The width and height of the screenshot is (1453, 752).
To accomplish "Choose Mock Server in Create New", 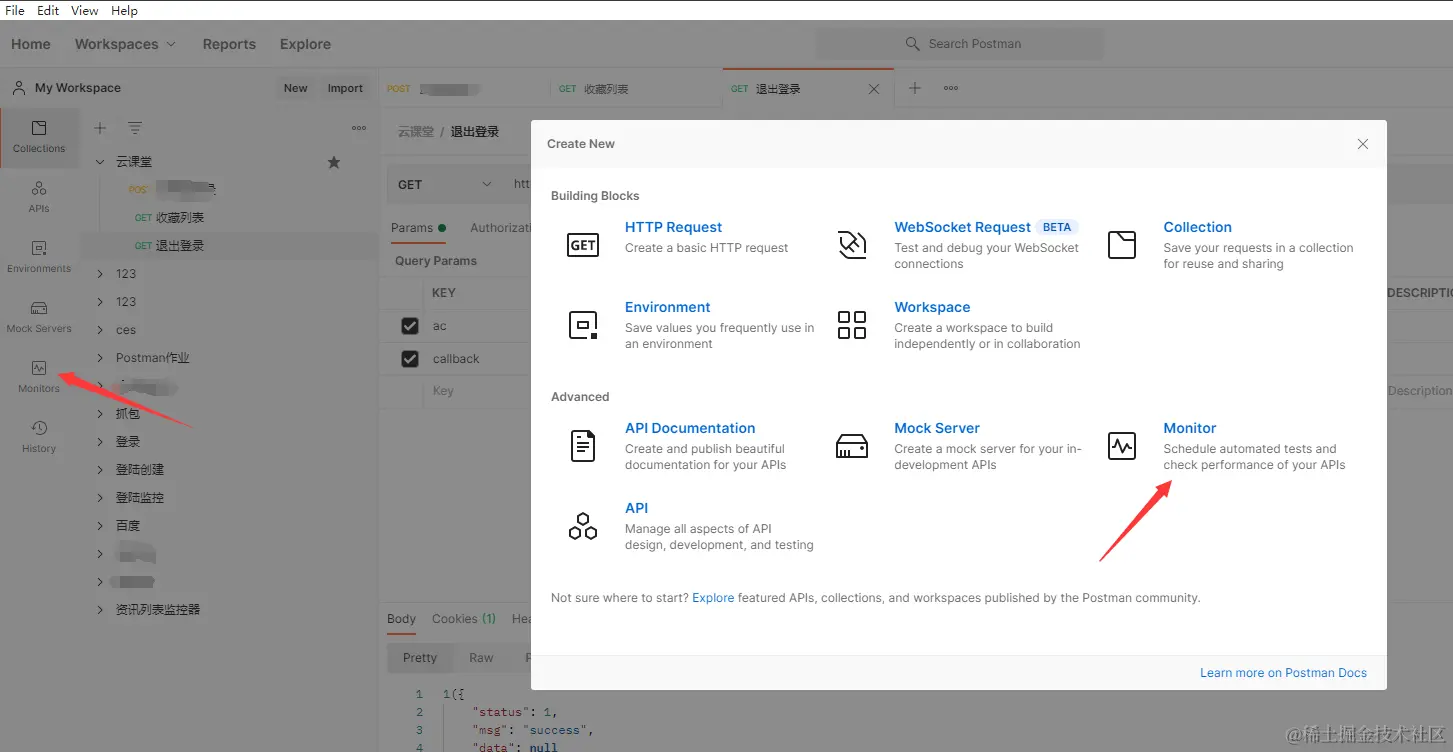I will [x=937, y=428].
